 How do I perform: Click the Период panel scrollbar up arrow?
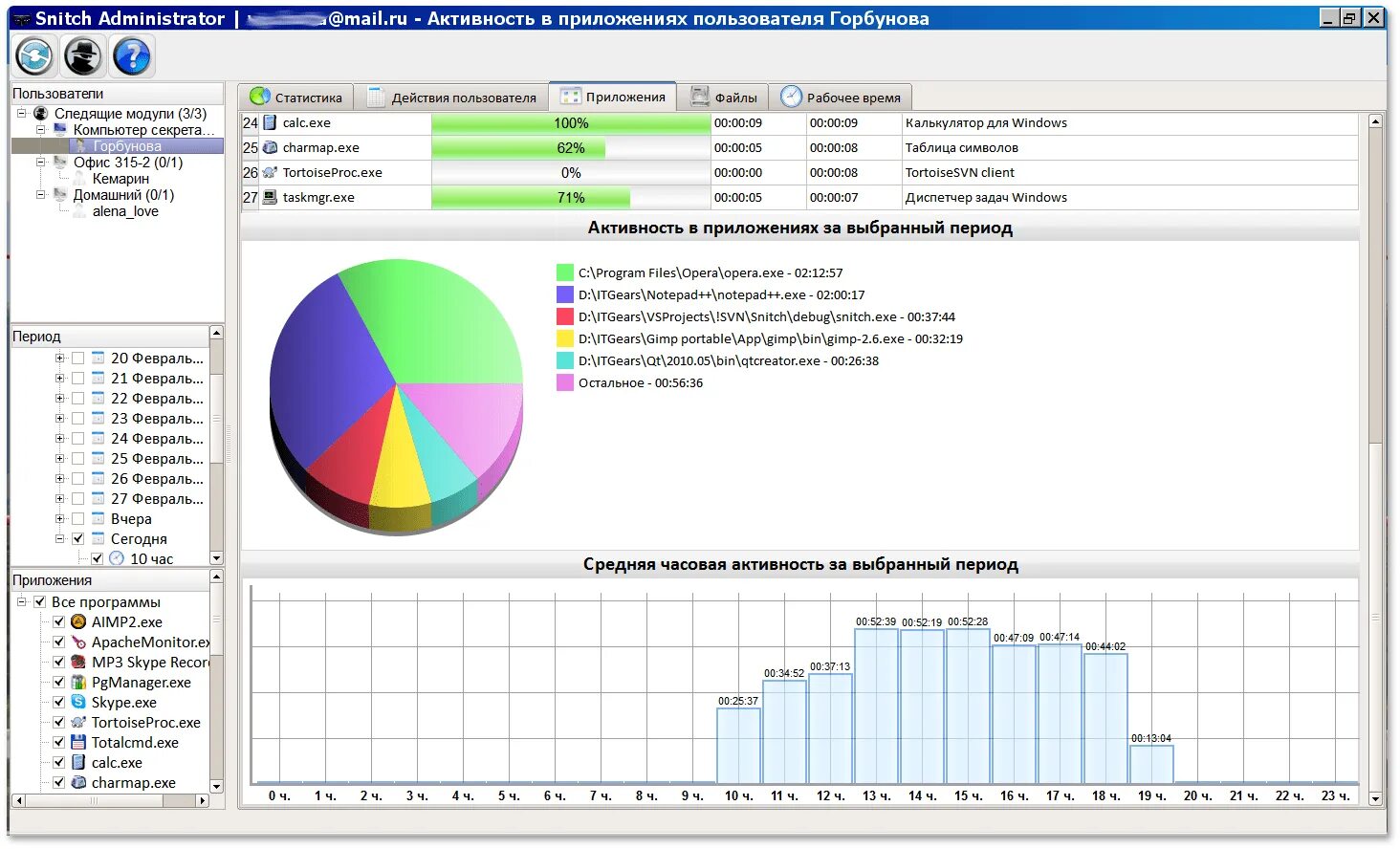pyautogui.click(x=216, y=333)
